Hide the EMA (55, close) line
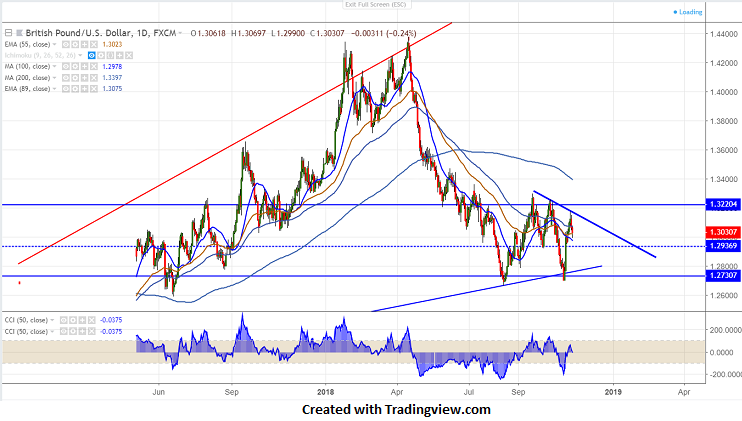Screen dimensions: 742x421 tap(66, 44)
